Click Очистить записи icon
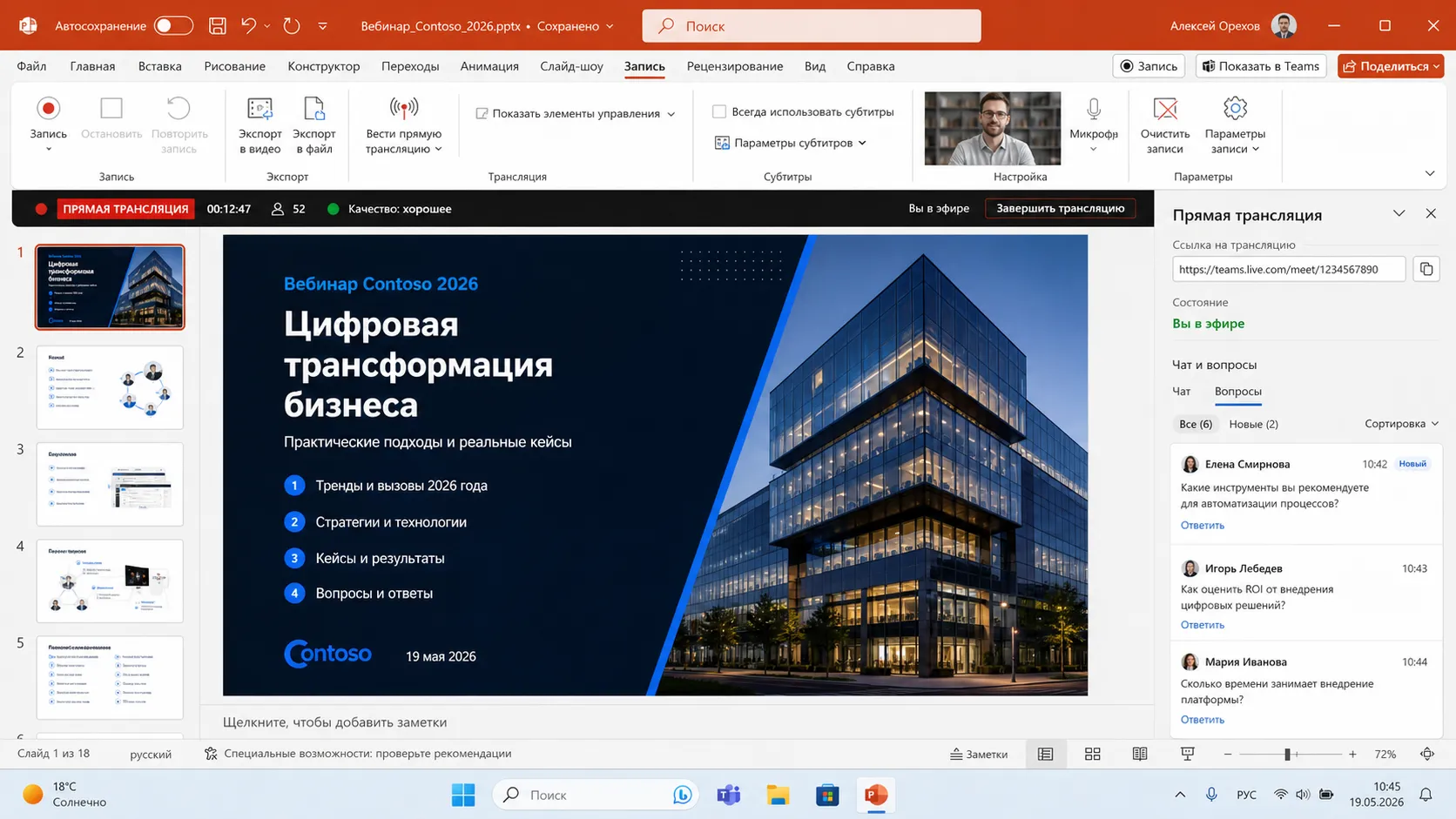This screenshot has width=1456, height=819. [1165, 108]
